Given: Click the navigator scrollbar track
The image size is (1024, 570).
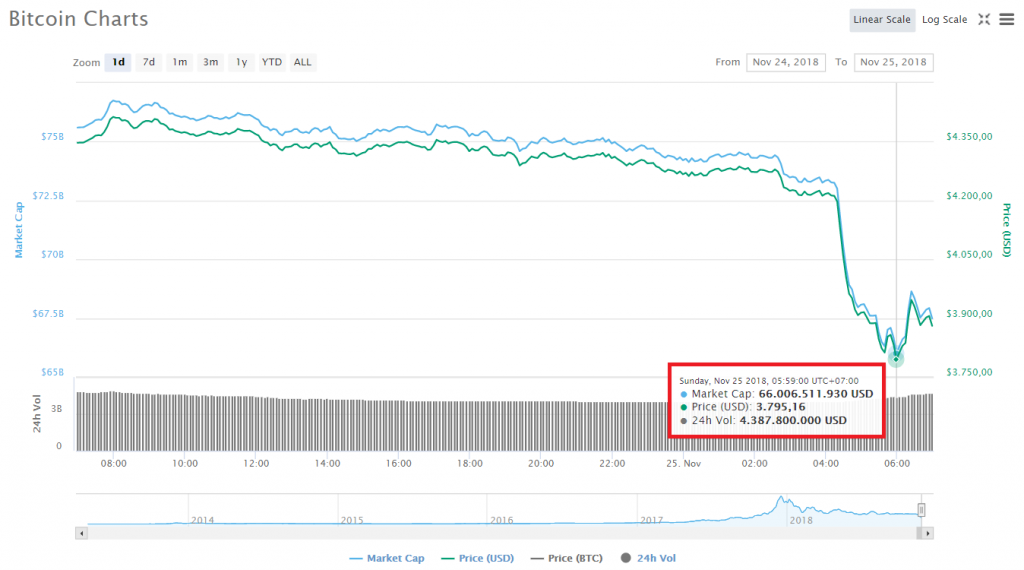Looking at the screenshot, I should (503, 533).
